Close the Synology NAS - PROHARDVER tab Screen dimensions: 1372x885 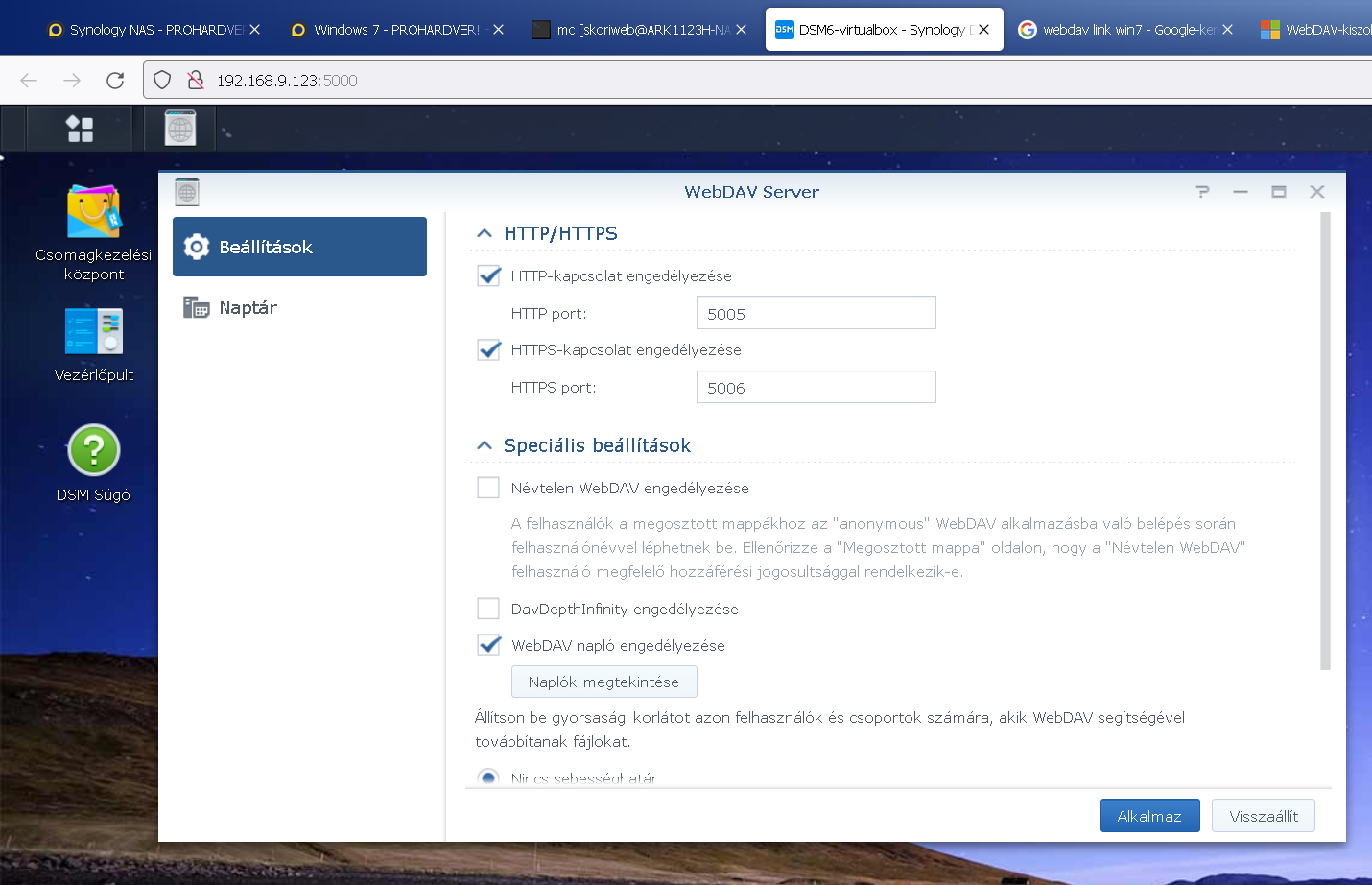255,30
